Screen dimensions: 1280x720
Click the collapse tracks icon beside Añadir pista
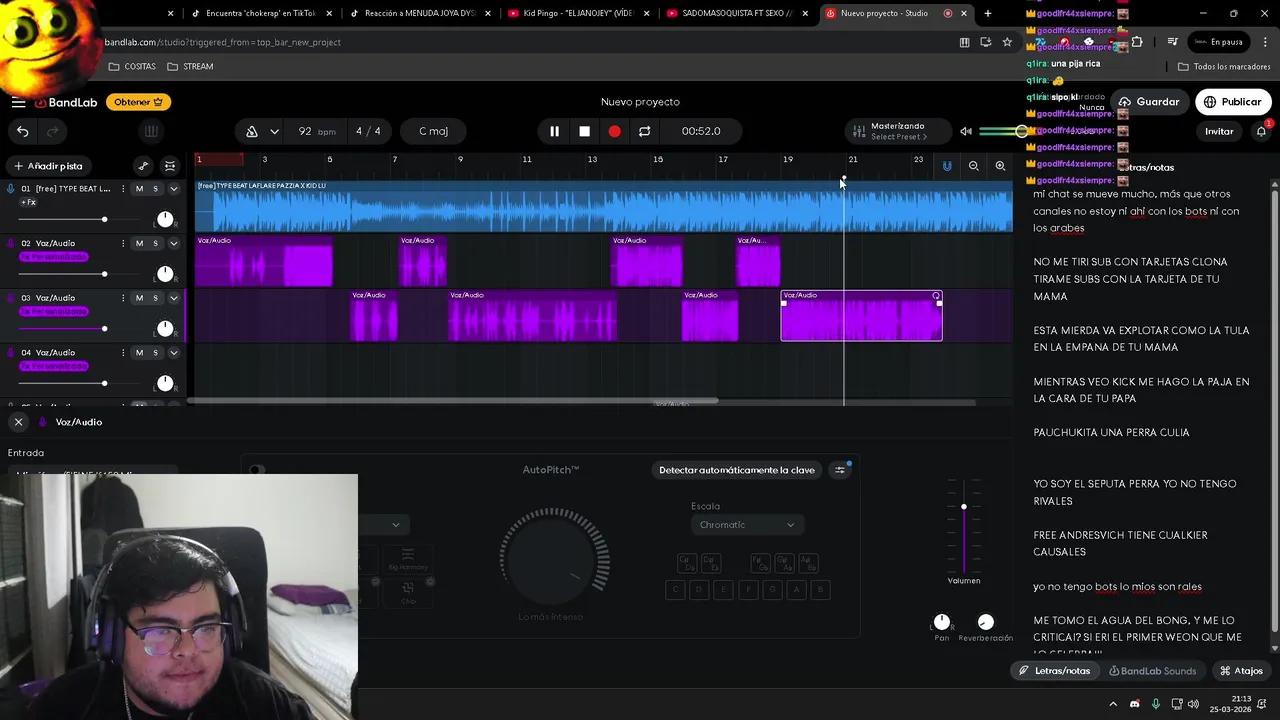tap(170, 166)
